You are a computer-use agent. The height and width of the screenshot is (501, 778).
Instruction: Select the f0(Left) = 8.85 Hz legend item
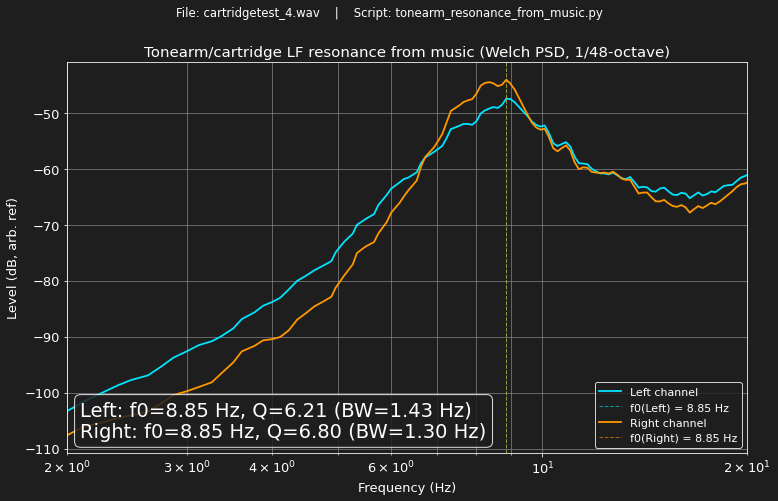point(679,408)
